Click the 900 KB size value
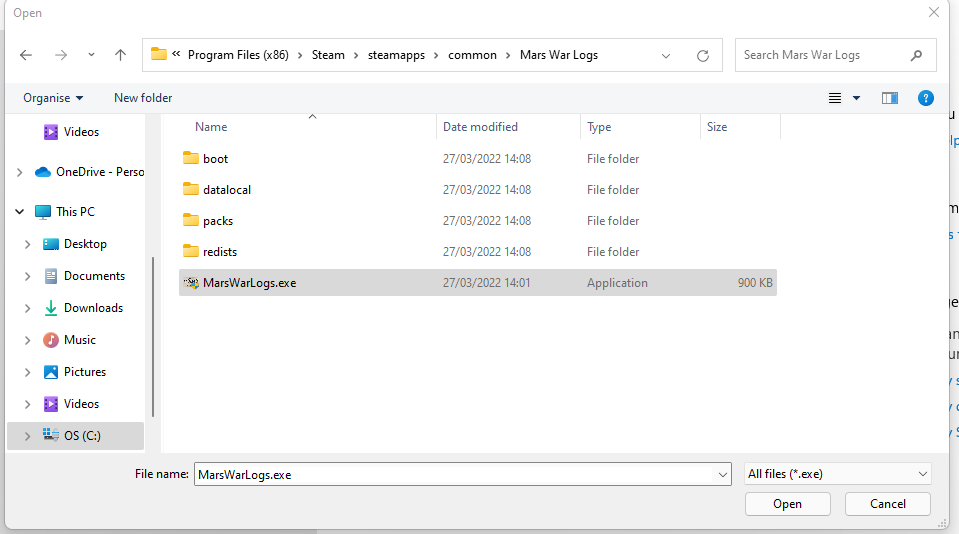This screenshot has width=959, height=534. point(755,283)
